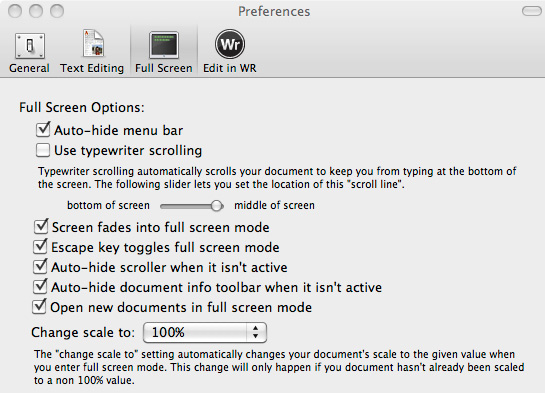Open the Edit in WR pane

click(x=230, y=52)
